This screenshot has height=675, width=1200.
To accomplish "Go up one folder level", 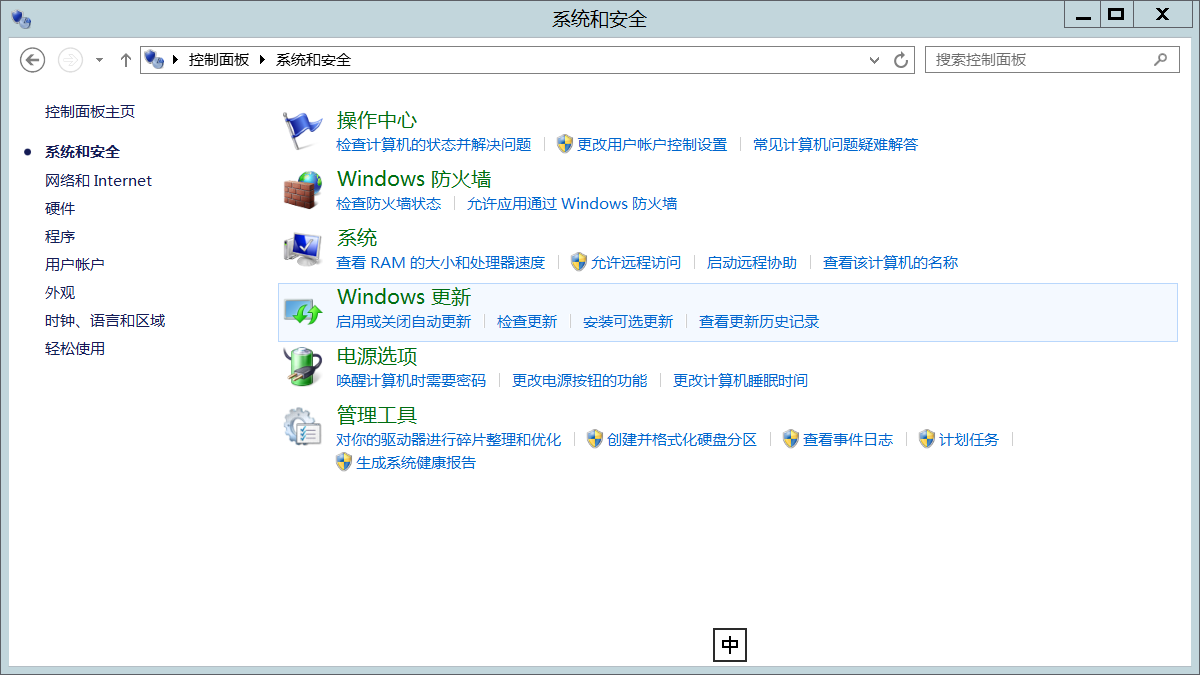I will (126, 60).
